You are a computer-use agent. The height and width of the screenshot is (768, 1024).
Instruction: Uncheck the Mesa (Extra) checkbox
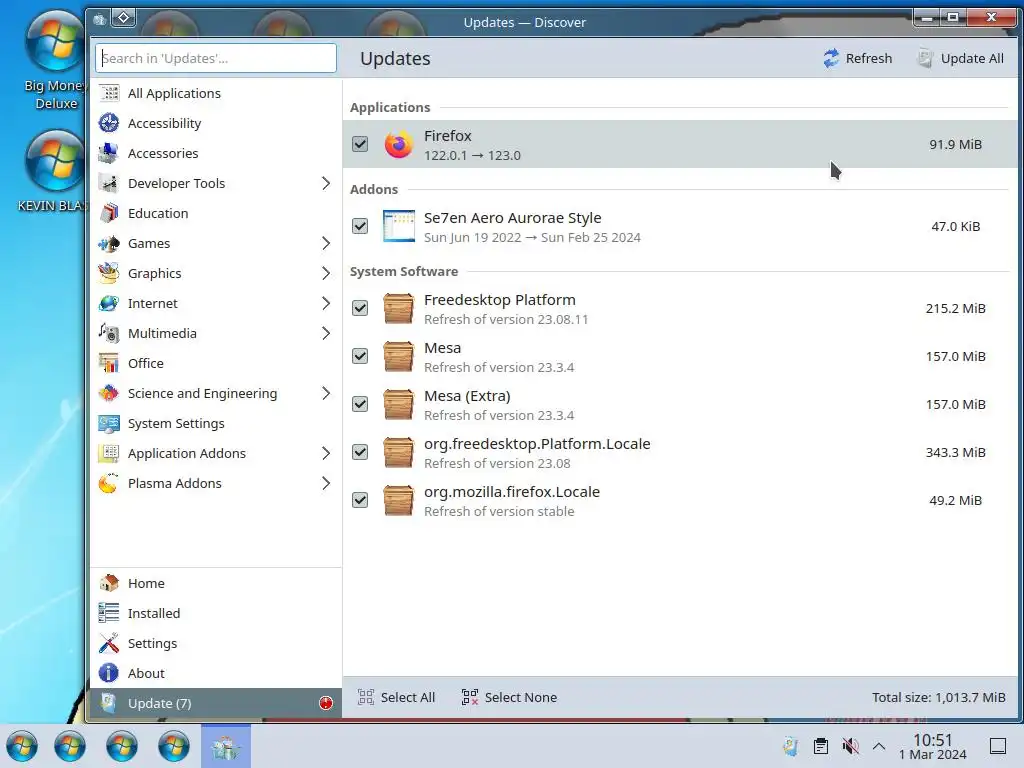pyautogui.click(x=360, y=404)
